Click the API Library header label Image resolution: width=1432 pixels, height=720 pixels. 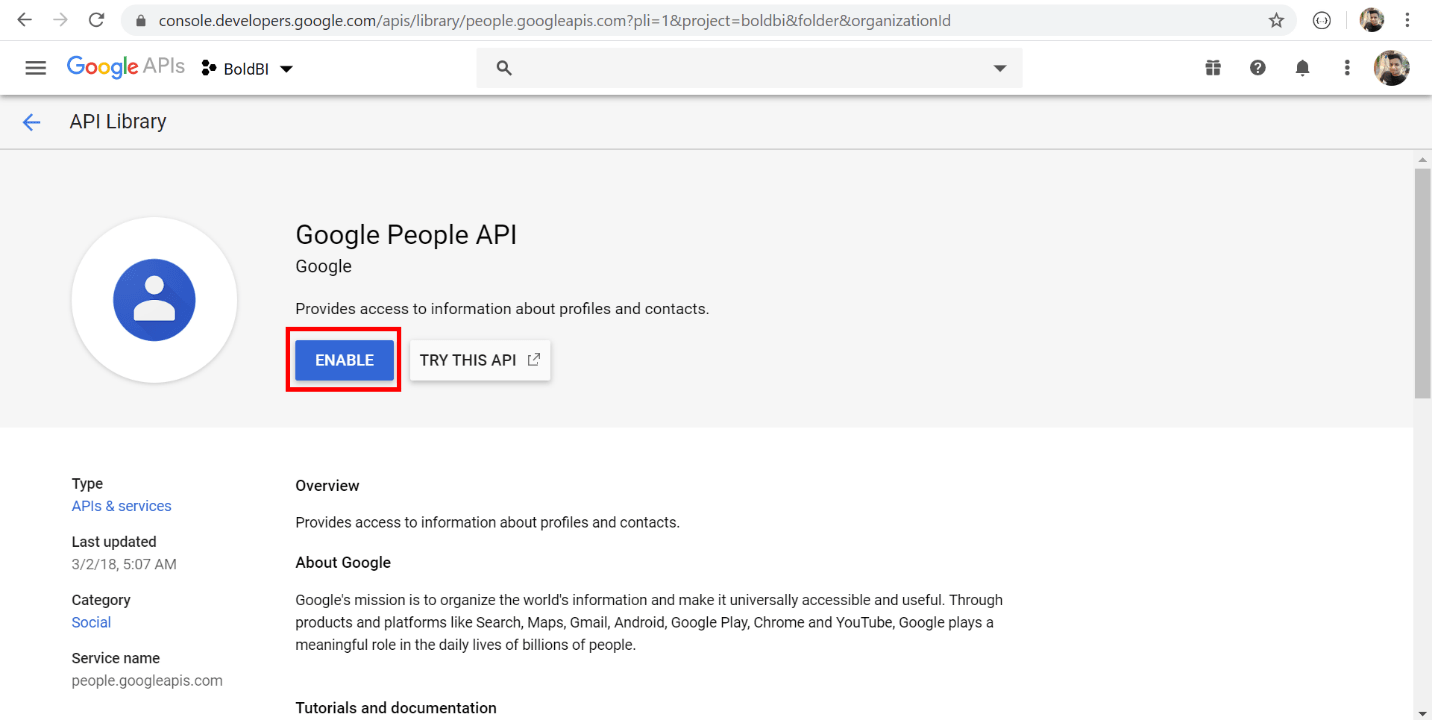point(117,121)
